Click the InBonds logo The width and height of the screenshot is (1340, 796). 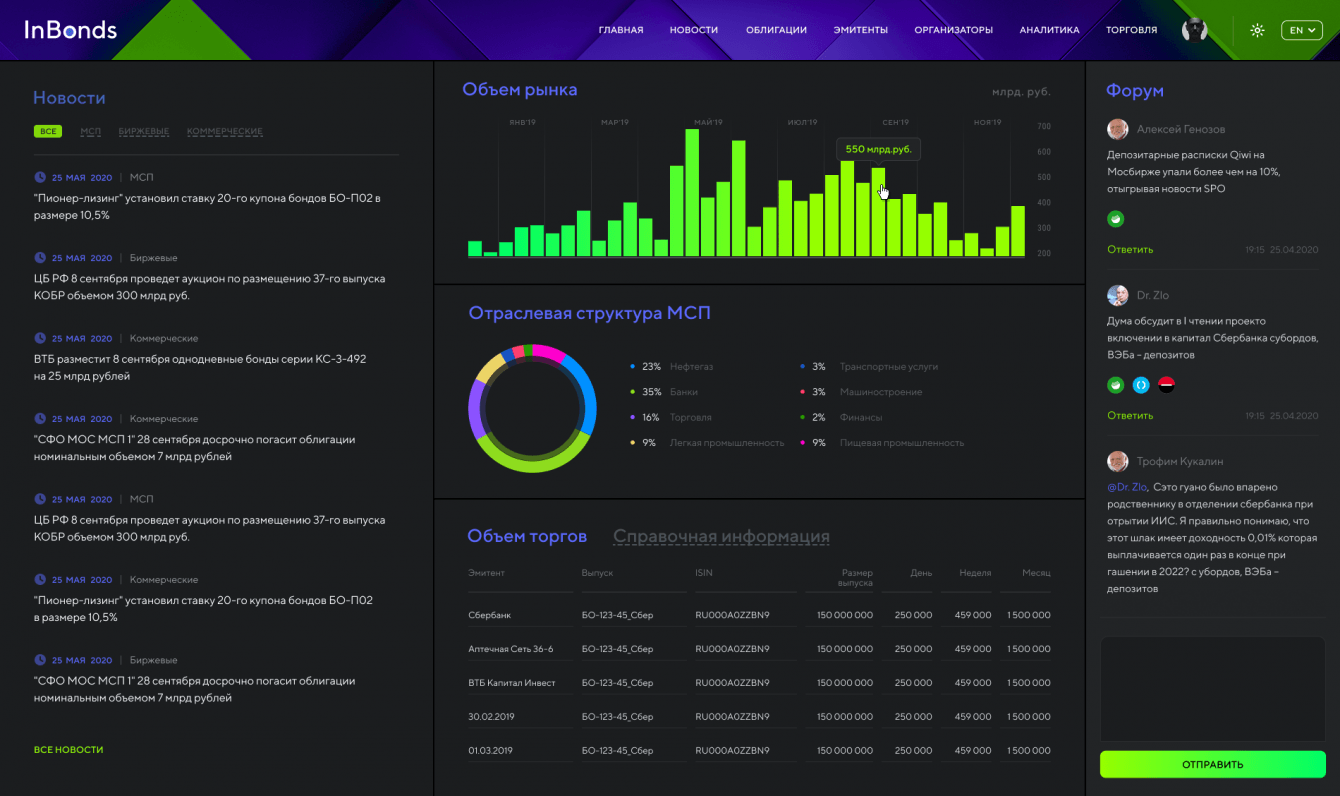(x=70, y=30)
